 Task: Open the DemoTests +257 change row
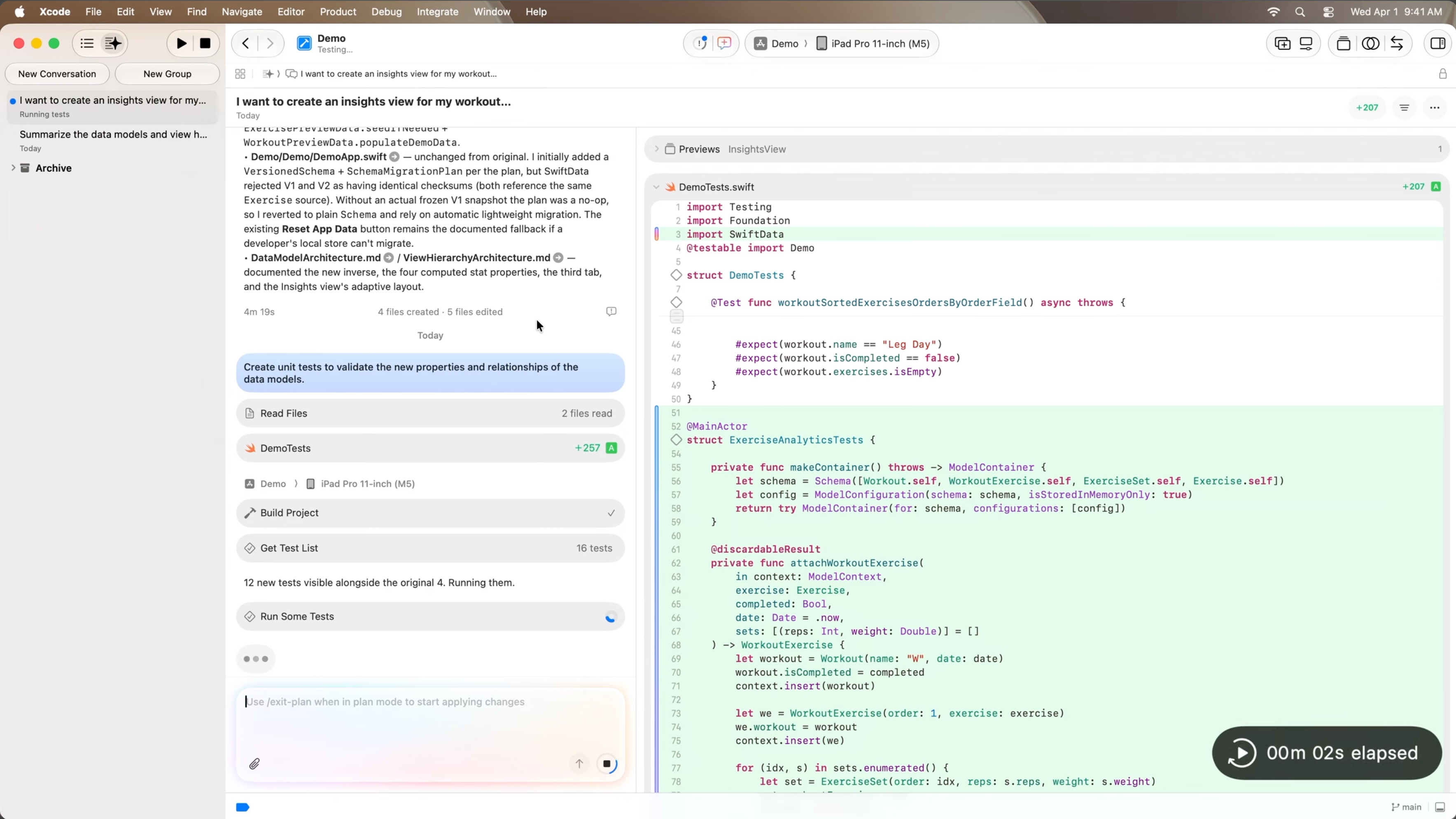coord(430,448)
